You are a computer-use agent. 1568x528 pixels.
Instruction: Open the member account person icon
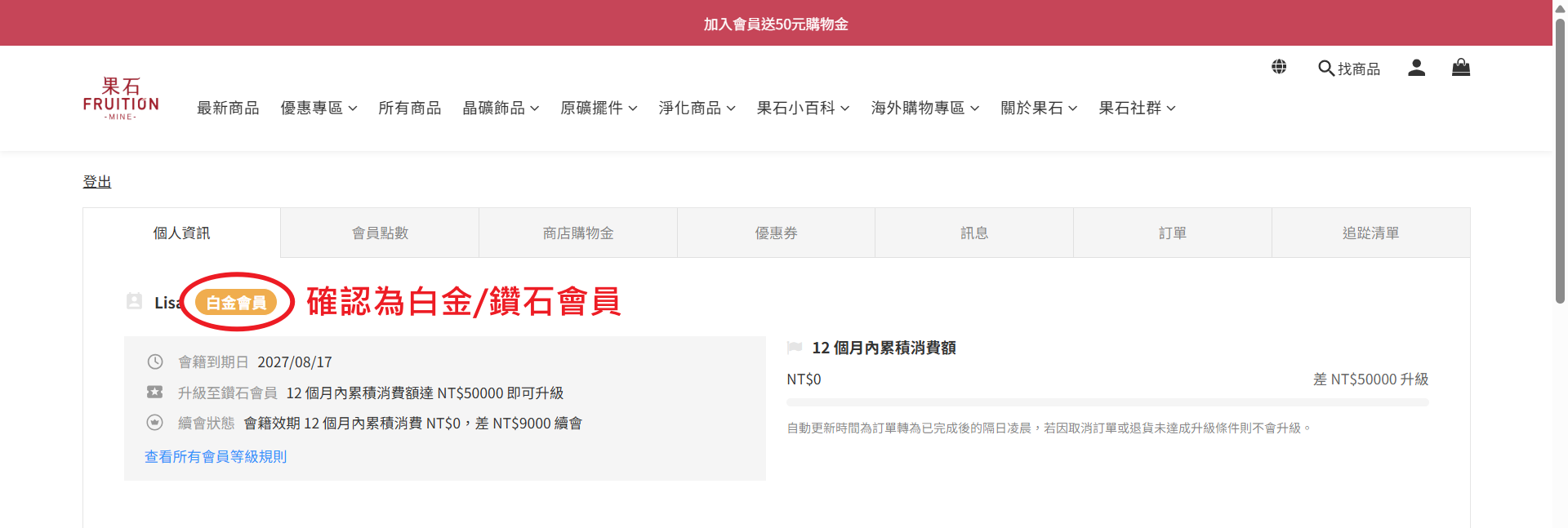(x=1416, y=68)
